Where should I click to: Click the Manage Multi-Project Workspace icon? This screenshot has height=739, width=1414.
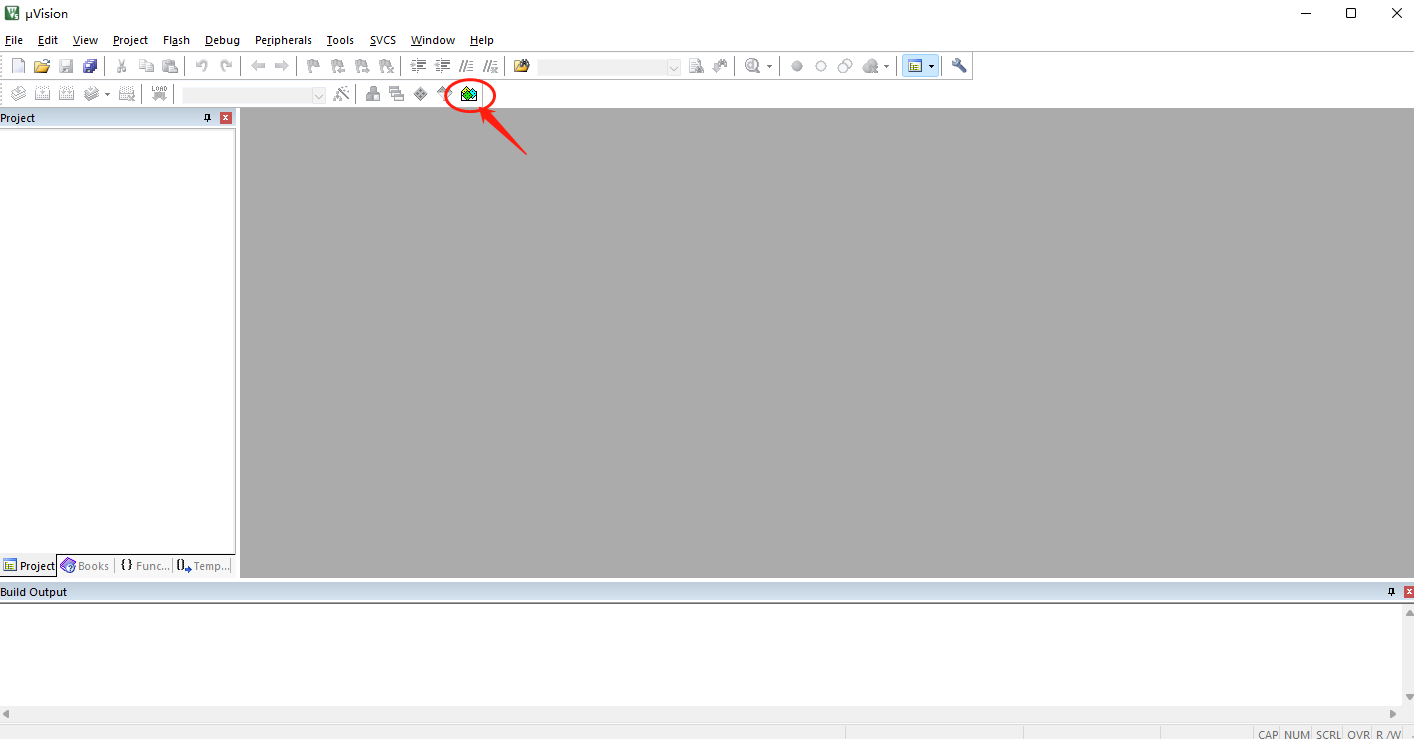(x=397, y=94)
